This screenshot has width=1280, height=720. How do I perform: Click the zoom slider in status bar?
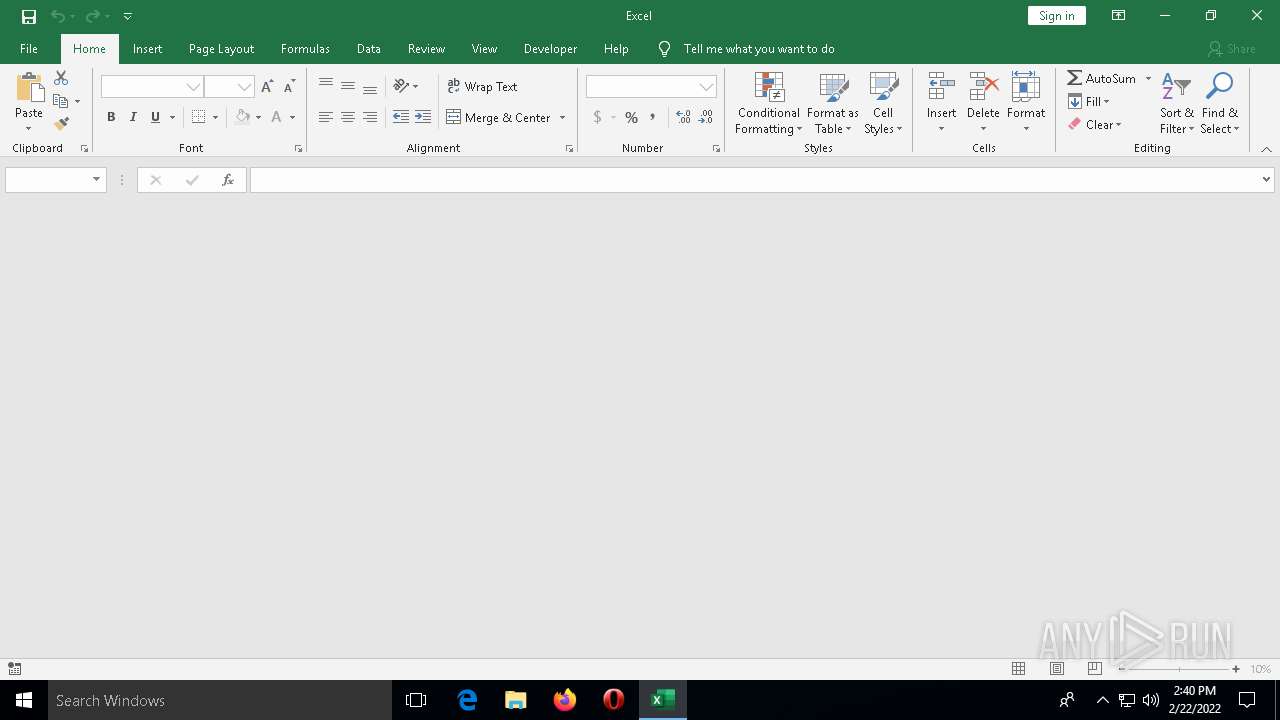tap(1179, 669)
